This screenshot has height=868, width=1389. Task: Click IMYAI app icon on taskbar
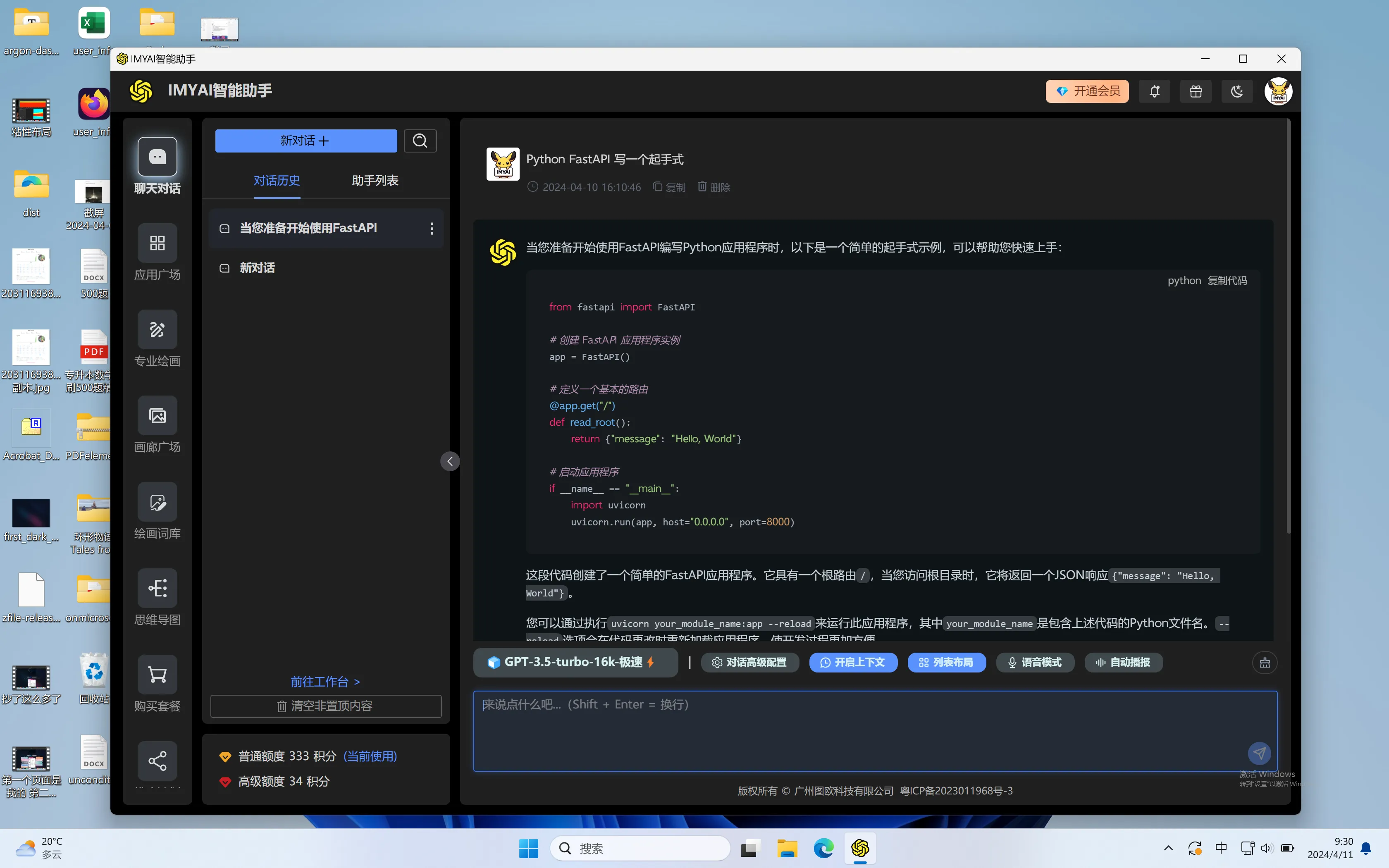click(860, 849)
